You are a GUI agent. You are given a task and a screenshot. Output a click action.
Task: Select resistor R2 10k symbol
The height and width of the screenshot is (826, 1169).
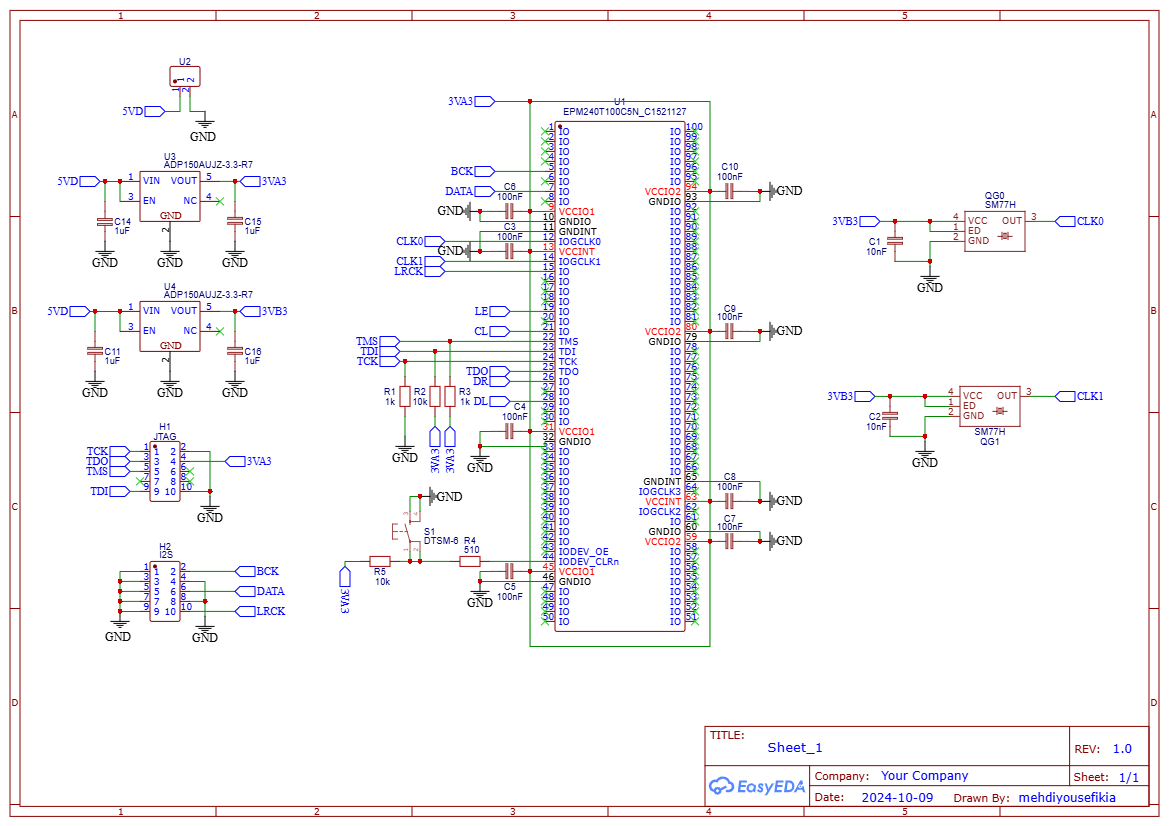[x=435, y=396]
